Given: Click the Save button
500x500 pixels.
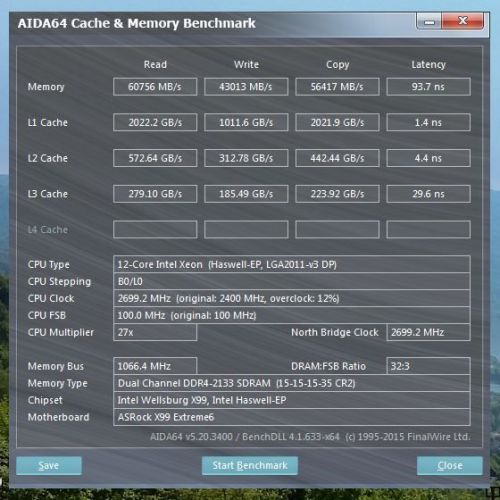Looking at the screenshot, I should point(49,465).
